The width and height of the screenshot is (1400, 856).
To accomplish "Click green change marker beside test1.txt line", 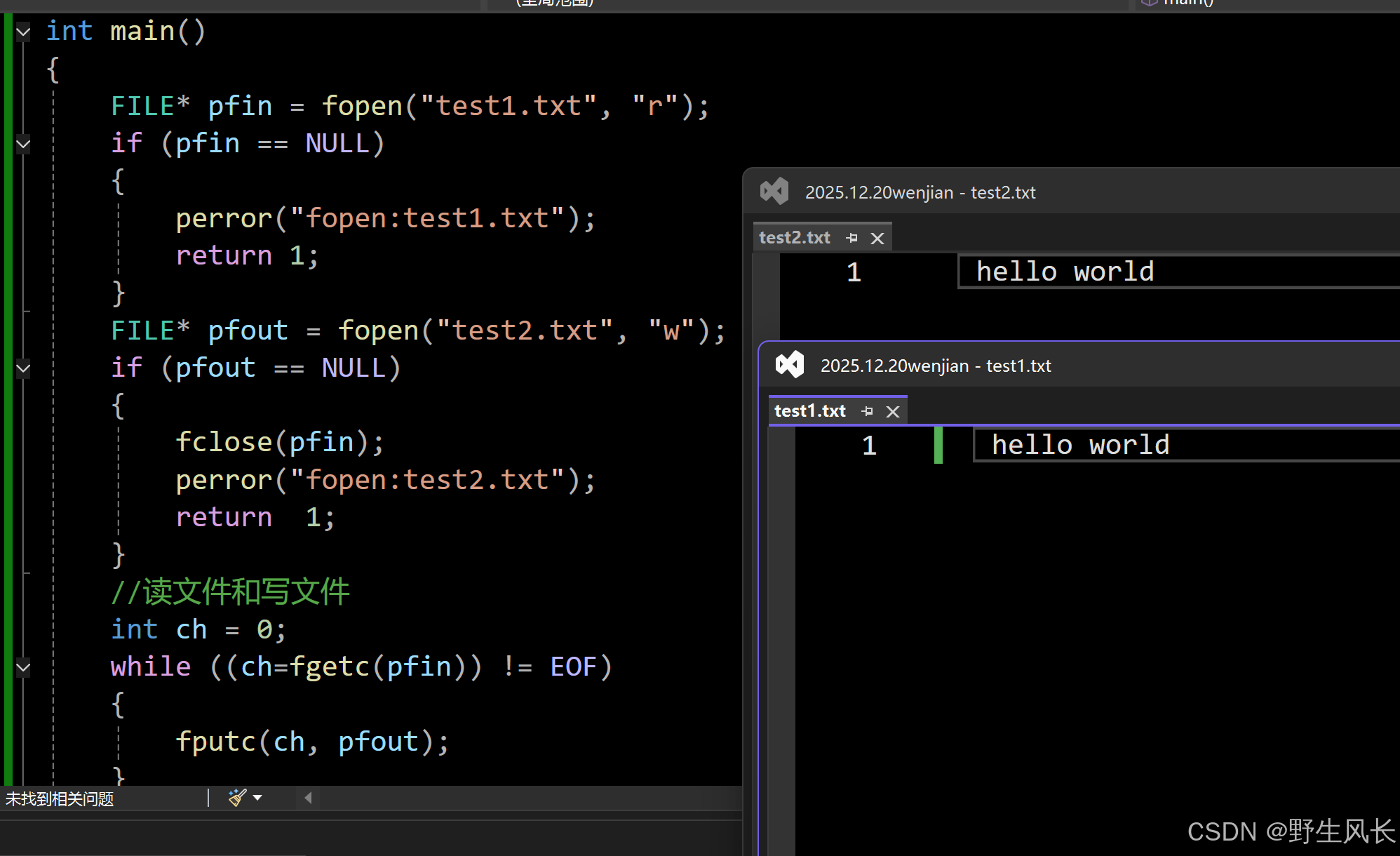I will [x=938, y=445].
